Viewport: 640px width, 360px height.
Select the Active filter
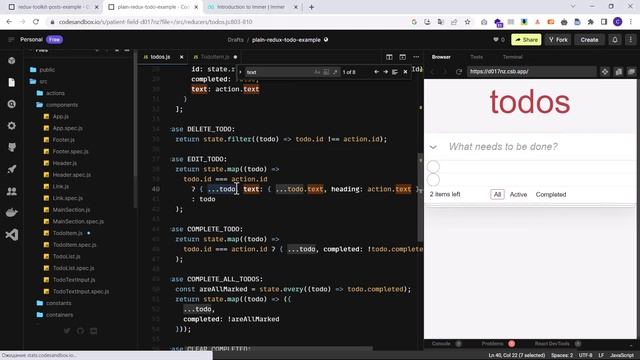[518, 194]
